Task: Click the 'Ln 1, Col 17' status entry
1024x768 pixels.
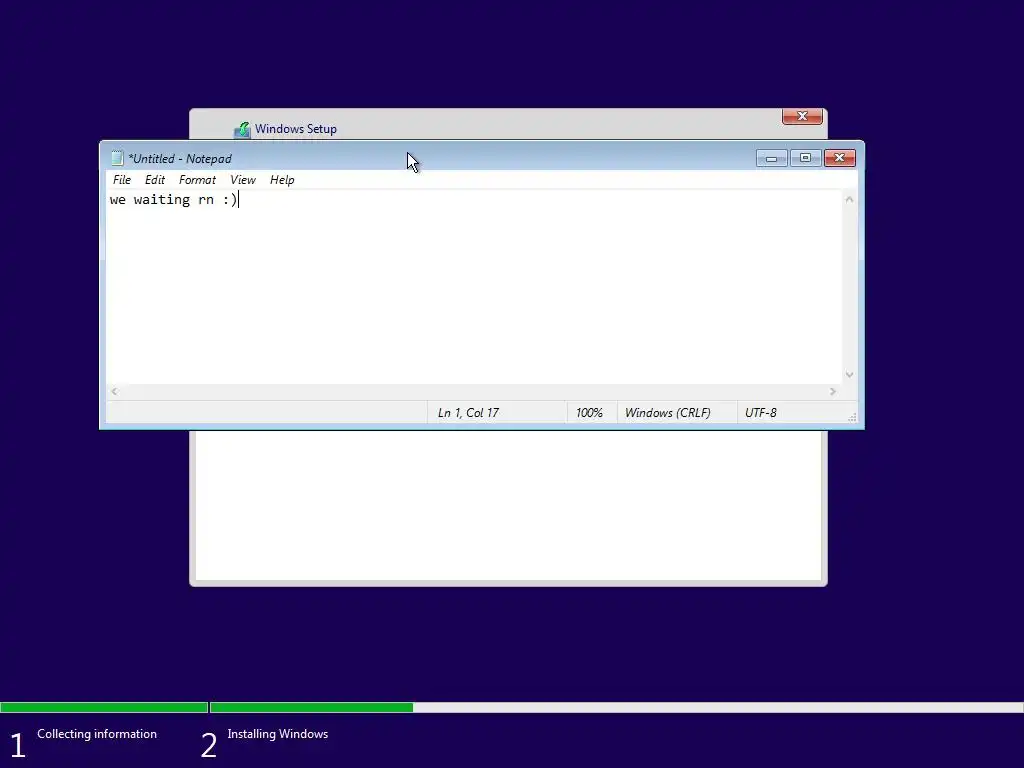Action: pyautogui.click(x=468, y=413)
